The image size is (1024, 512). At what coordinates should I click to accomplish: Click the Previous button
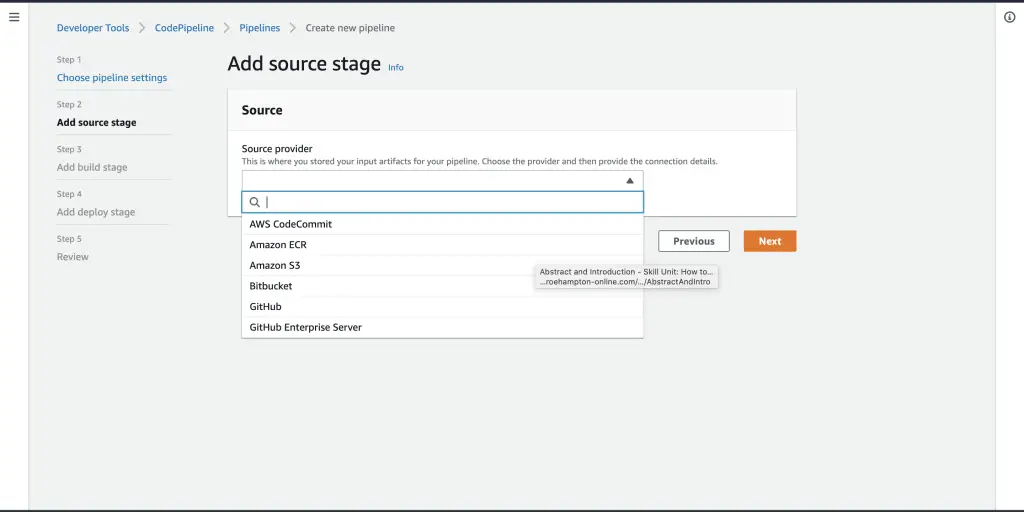[x=694, y=241]
